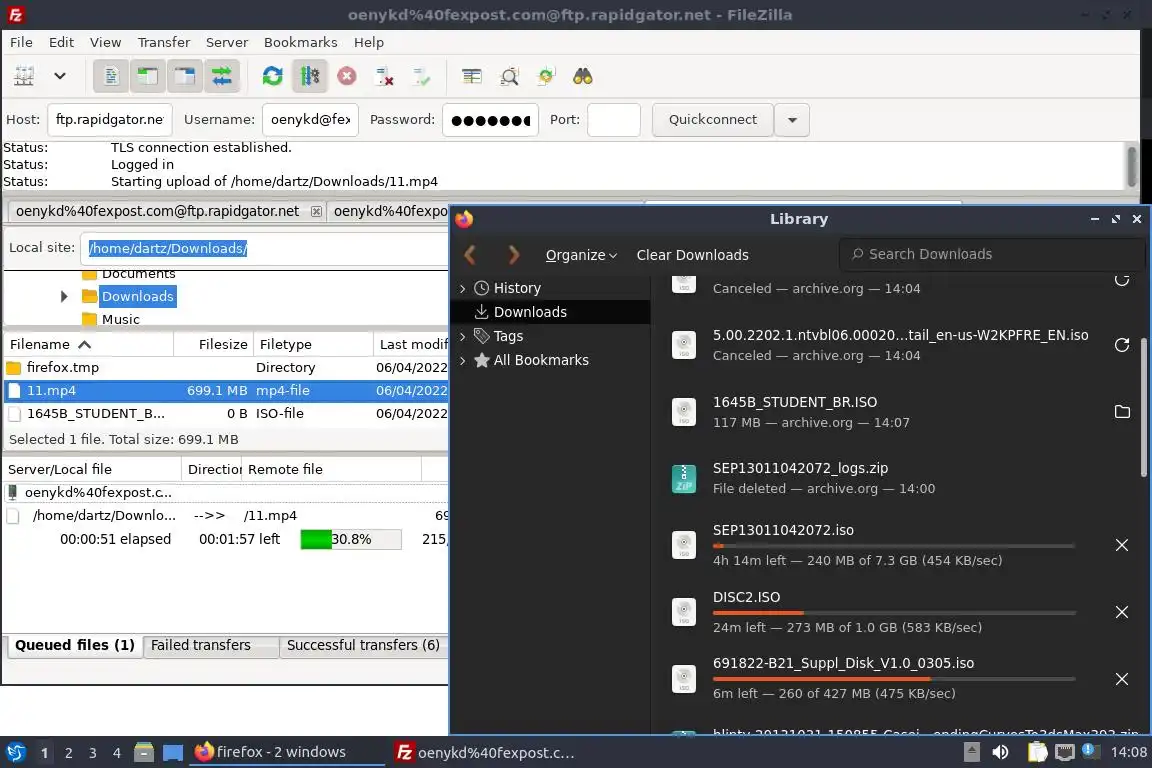Screen dimensions: 1152x768
Task: Expand the History tree item
Action: pyautogui.click(x=463, y=288)
